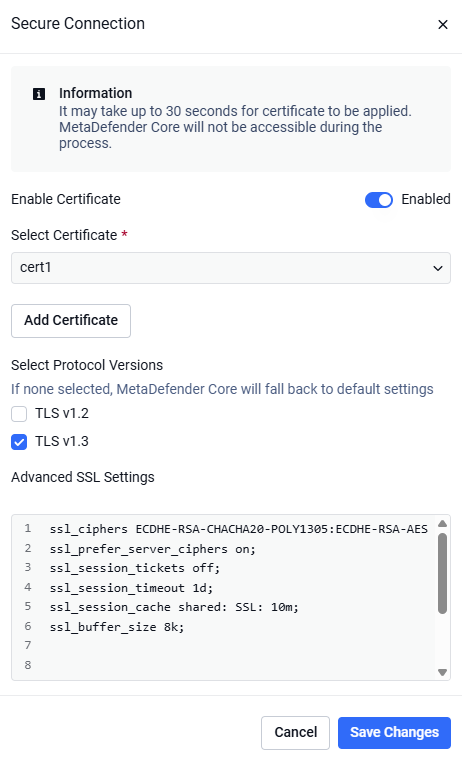Click the ssl_session_cache shared line
462x758 pixels.
(x=174, y=607)
